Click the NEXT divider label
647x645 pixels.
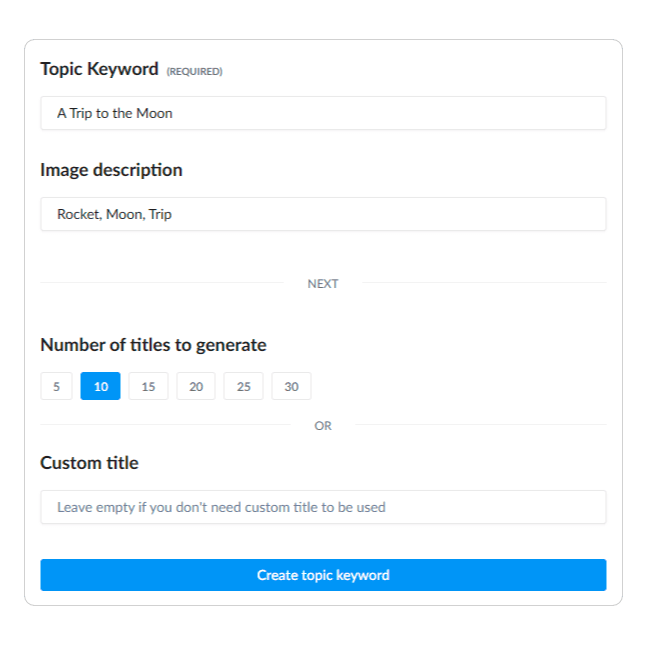pos(323,284)
